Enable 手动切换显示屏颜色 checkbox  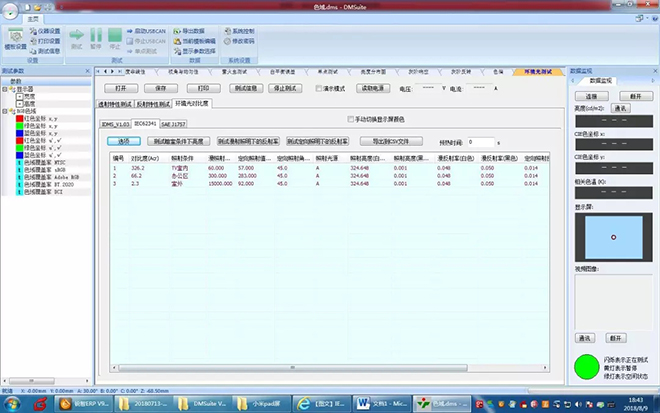(x=350, y=119)
